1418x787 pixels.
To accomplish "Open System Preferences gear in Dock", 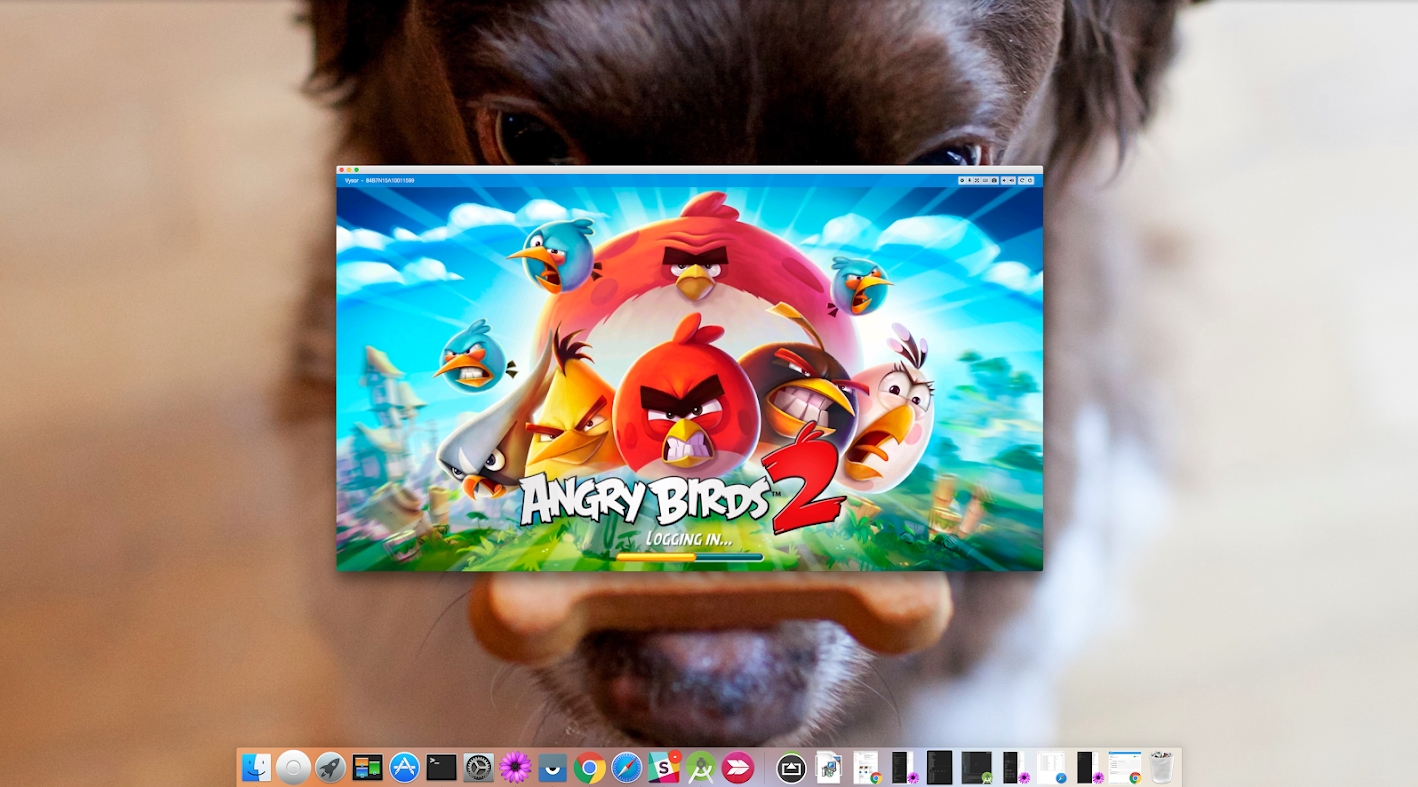I will point(478,768).
